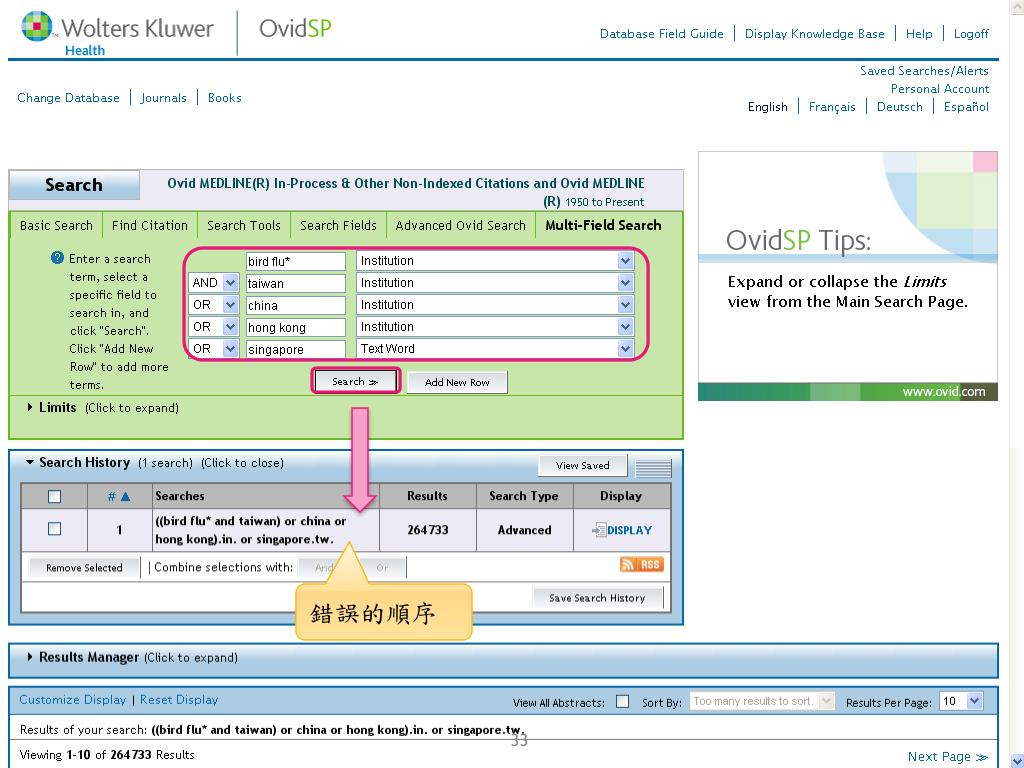The height and width of the screenshot is (768, 1024).
Task: Click the bird flu* search term field
Action: 296,261
